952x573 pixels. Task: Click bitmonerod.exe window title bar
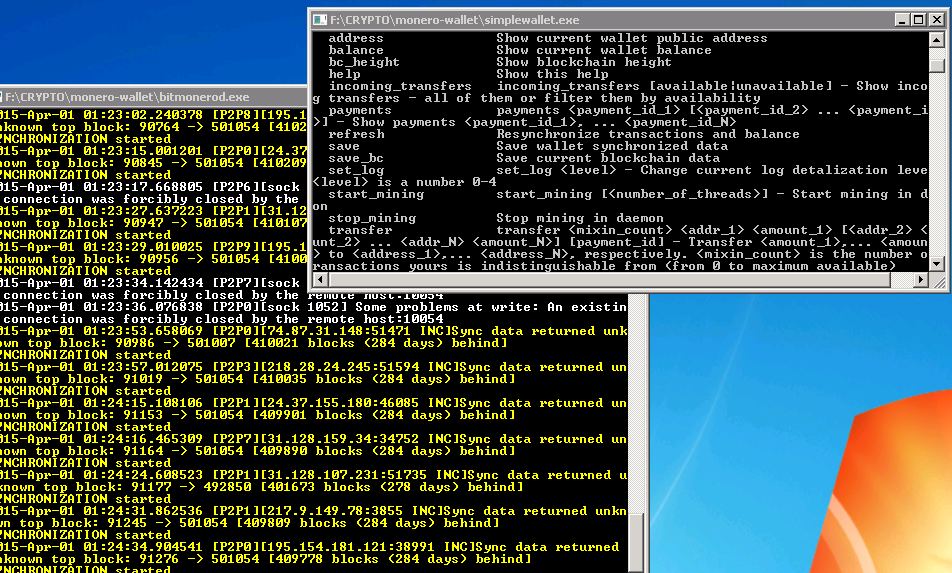[154, 97]
